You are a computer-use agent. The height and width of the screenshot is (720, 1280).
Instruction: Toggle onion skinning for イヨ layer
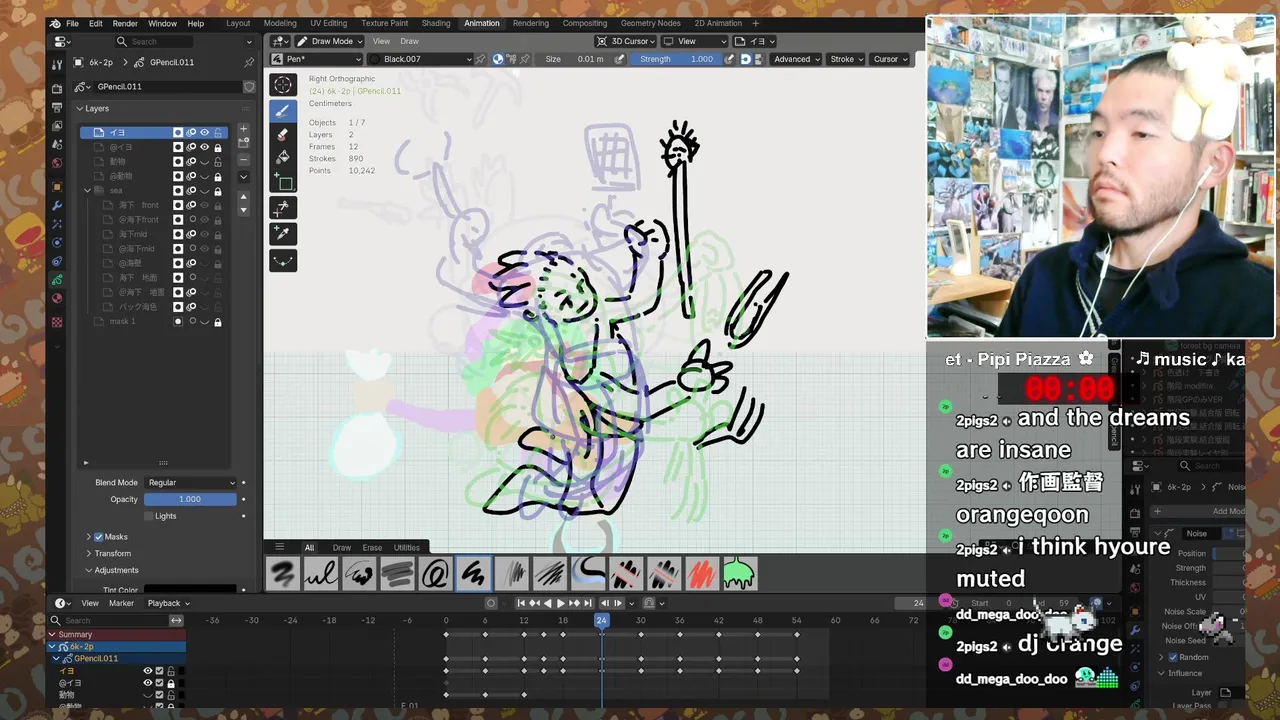click(x=191, y=132)
